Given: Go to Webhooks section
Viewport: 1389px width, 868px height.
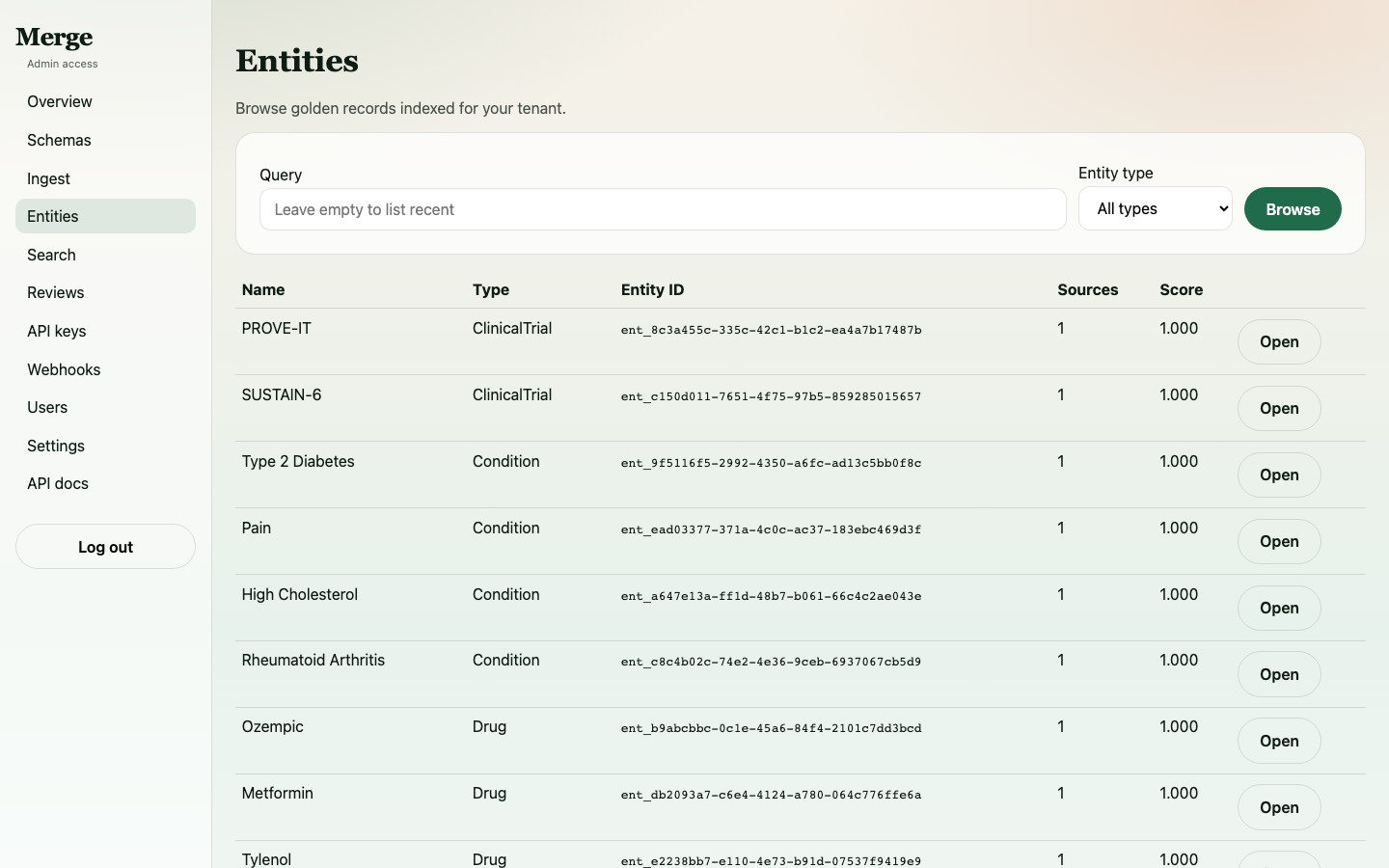Looking at the screenshot, I should coord(105,369).
